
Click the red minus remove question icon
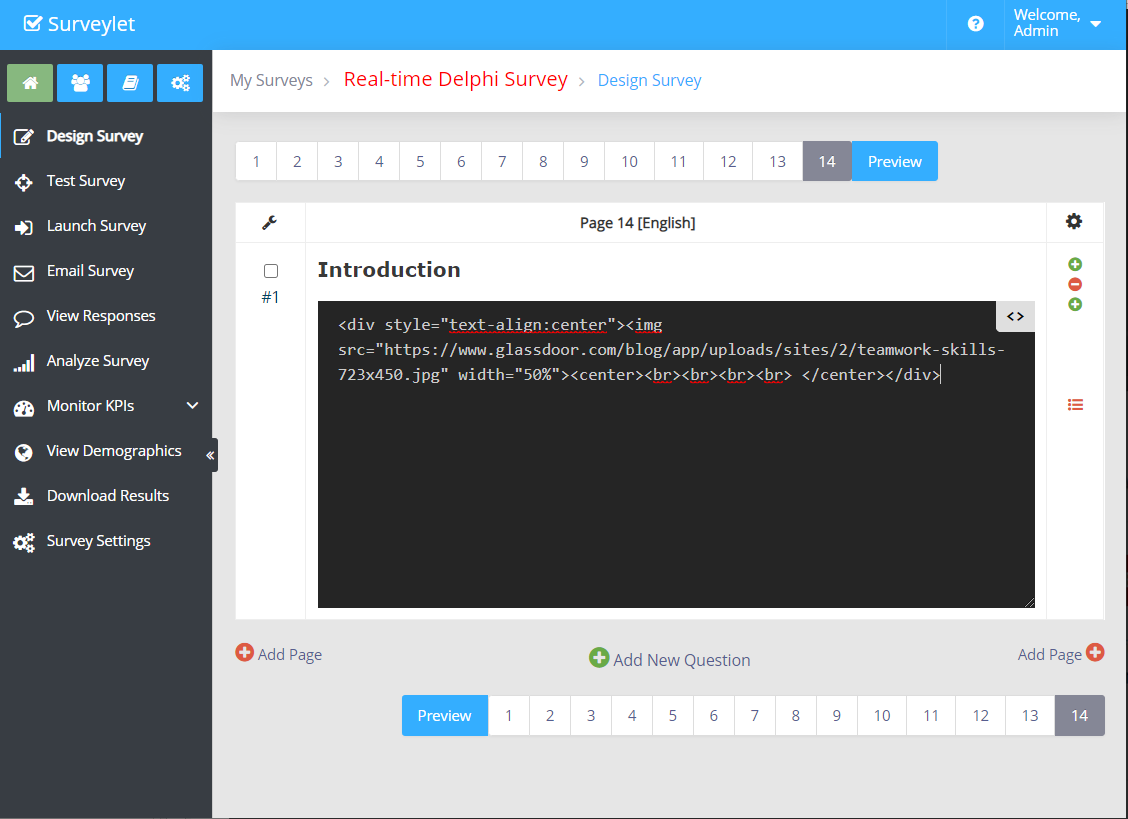tap(1075, 284)
